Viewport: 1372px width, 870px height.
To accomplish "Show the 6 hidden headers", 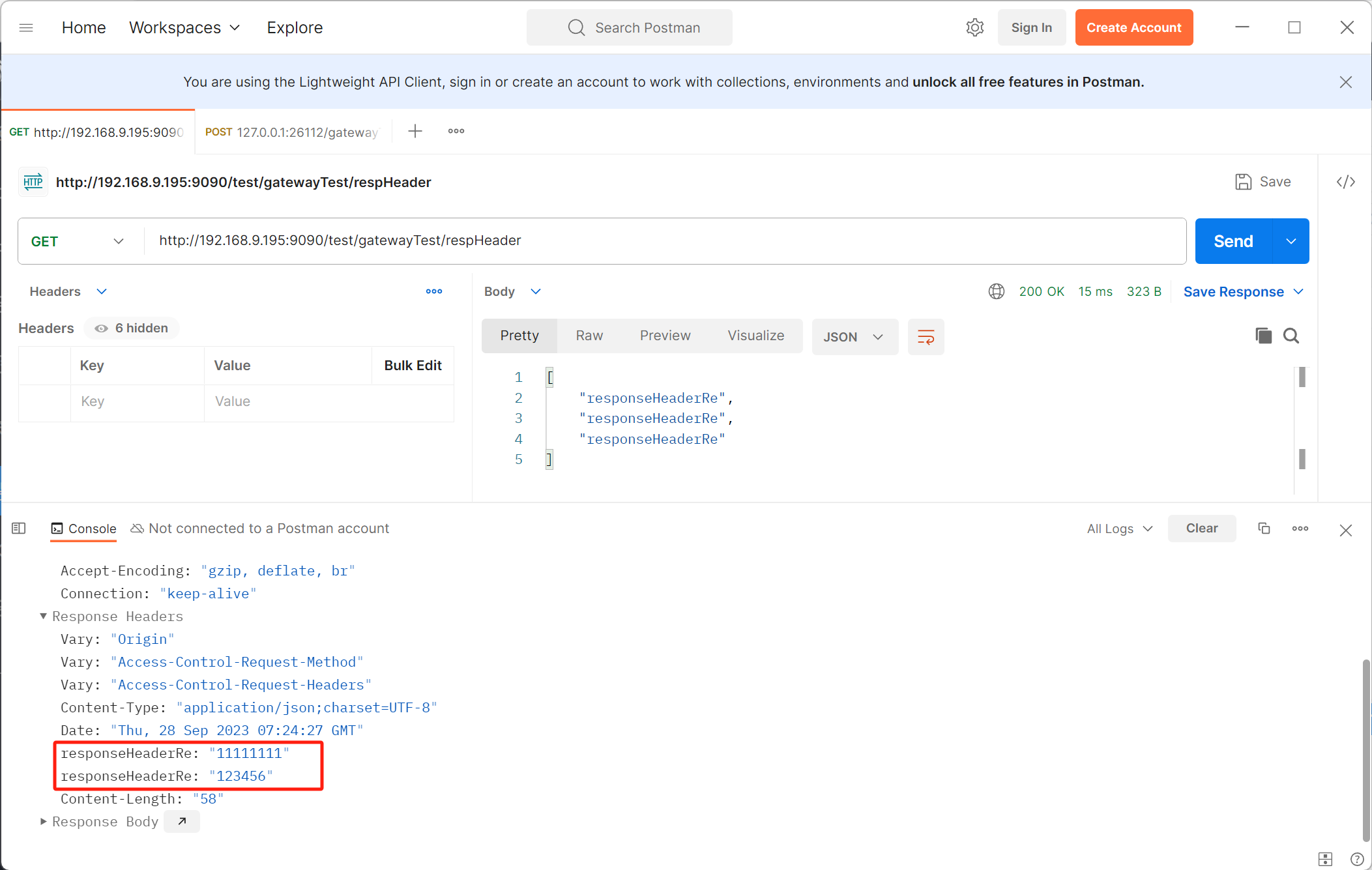I will pos(132,328).
